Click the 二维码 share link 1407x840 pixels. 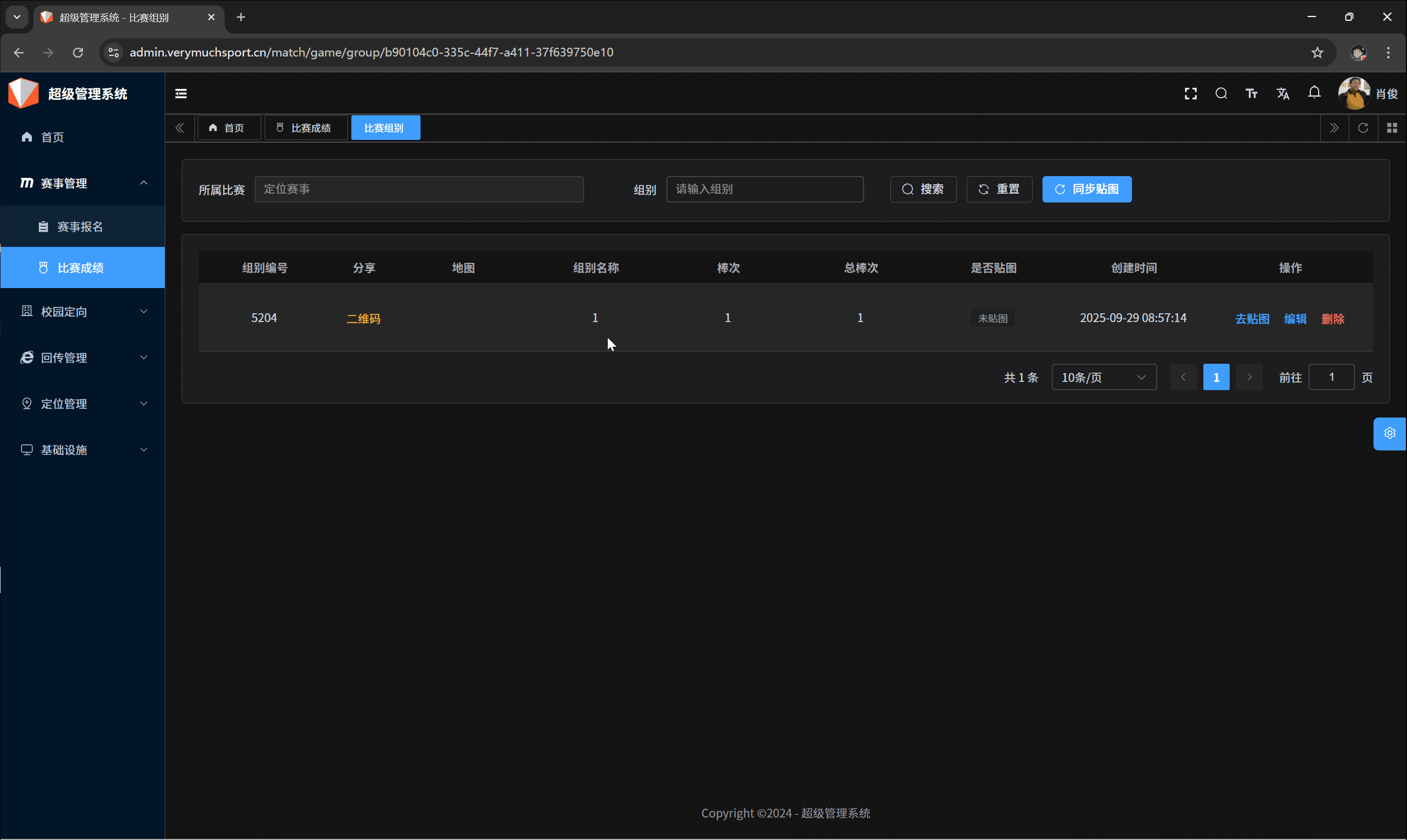[363, 319]
